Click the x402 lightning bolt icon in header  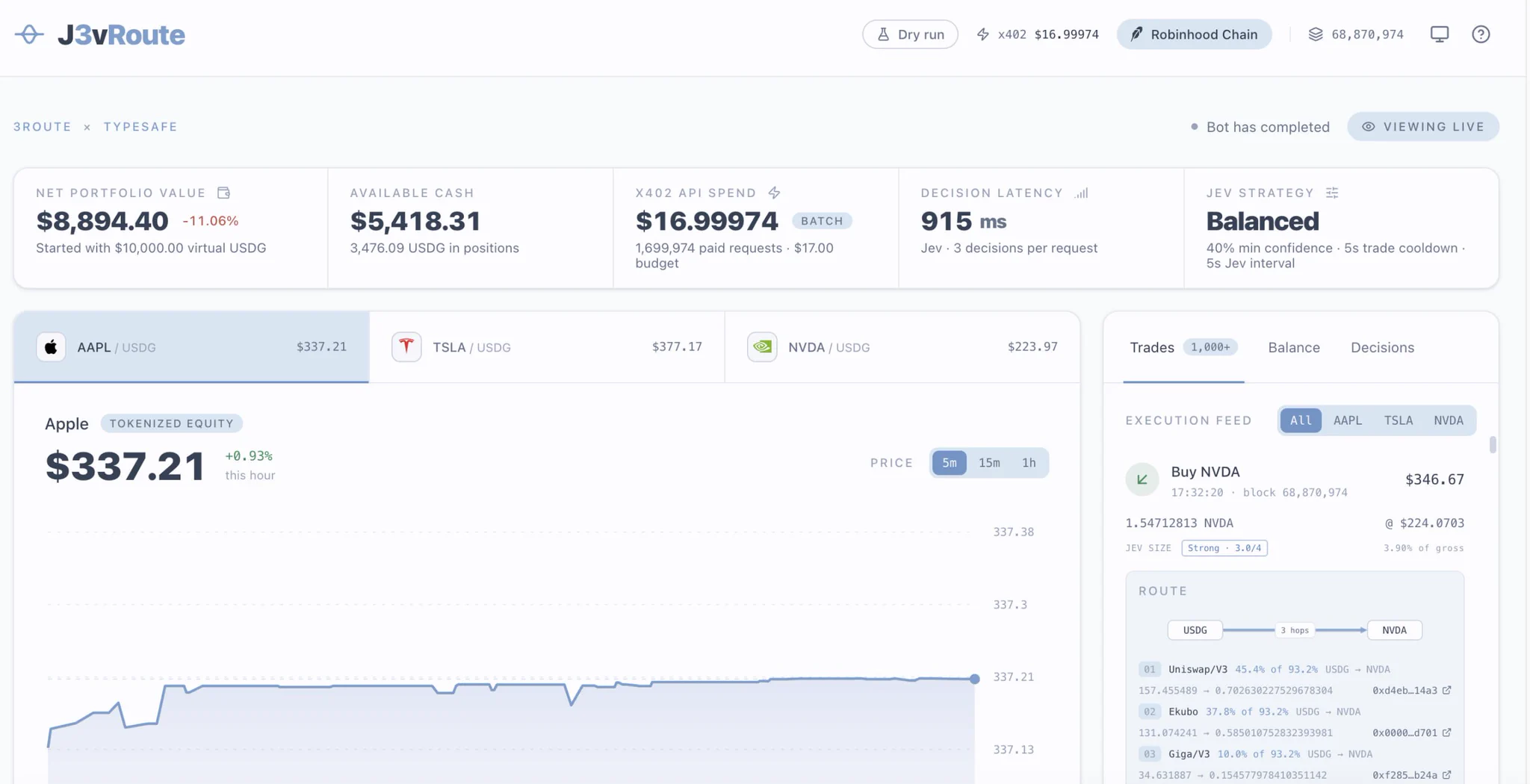983,34
